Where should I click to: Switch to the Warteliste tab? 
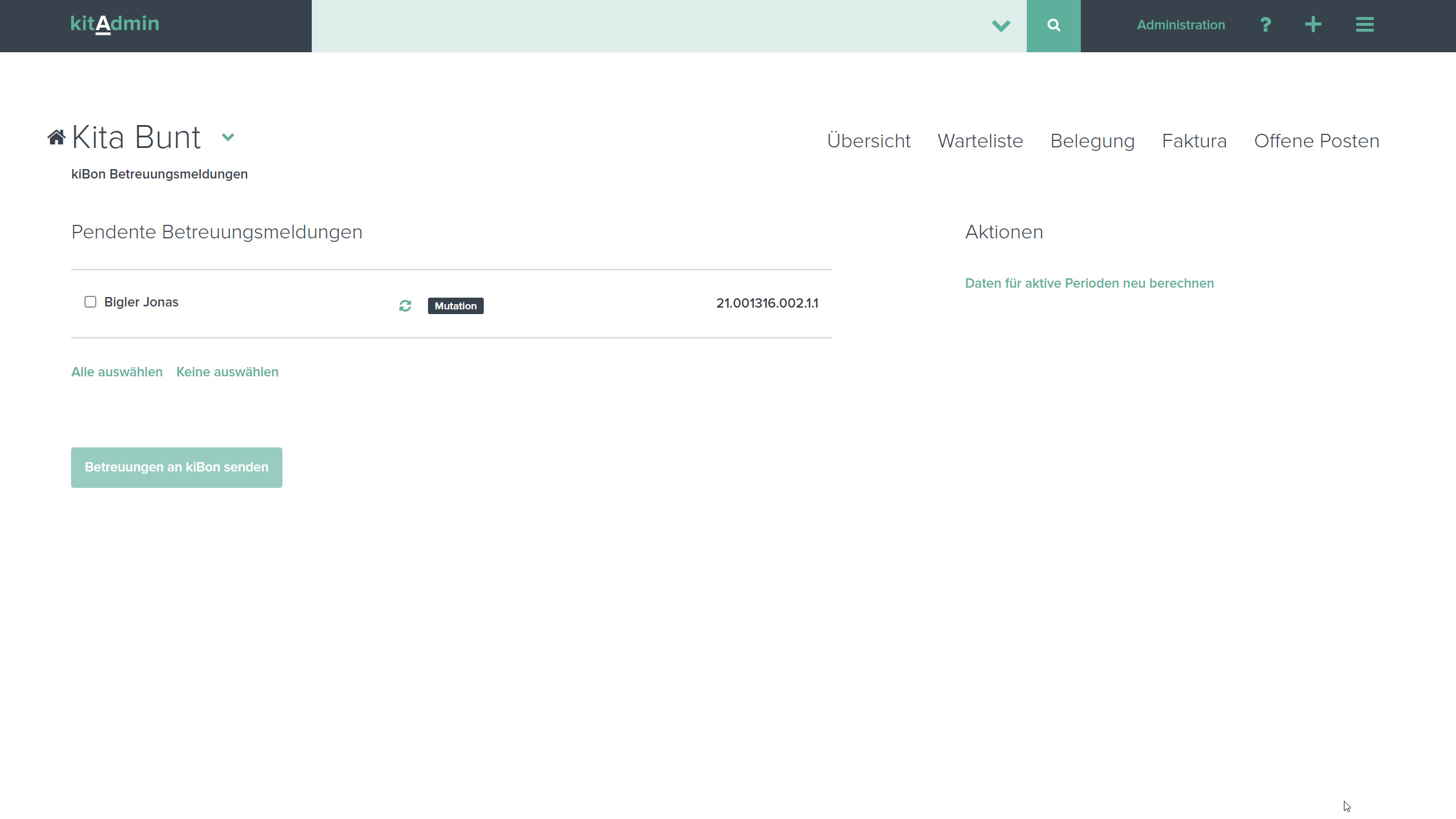coord(980,141)
